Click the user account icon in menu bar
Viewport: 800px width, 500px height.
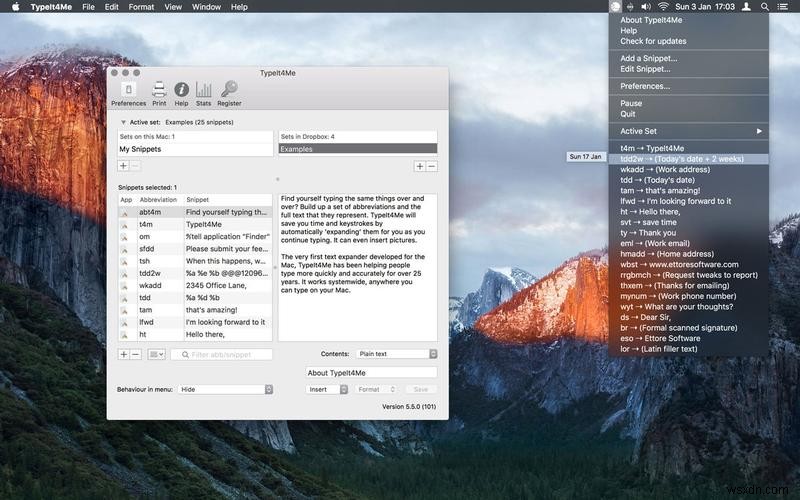[746, 7]
